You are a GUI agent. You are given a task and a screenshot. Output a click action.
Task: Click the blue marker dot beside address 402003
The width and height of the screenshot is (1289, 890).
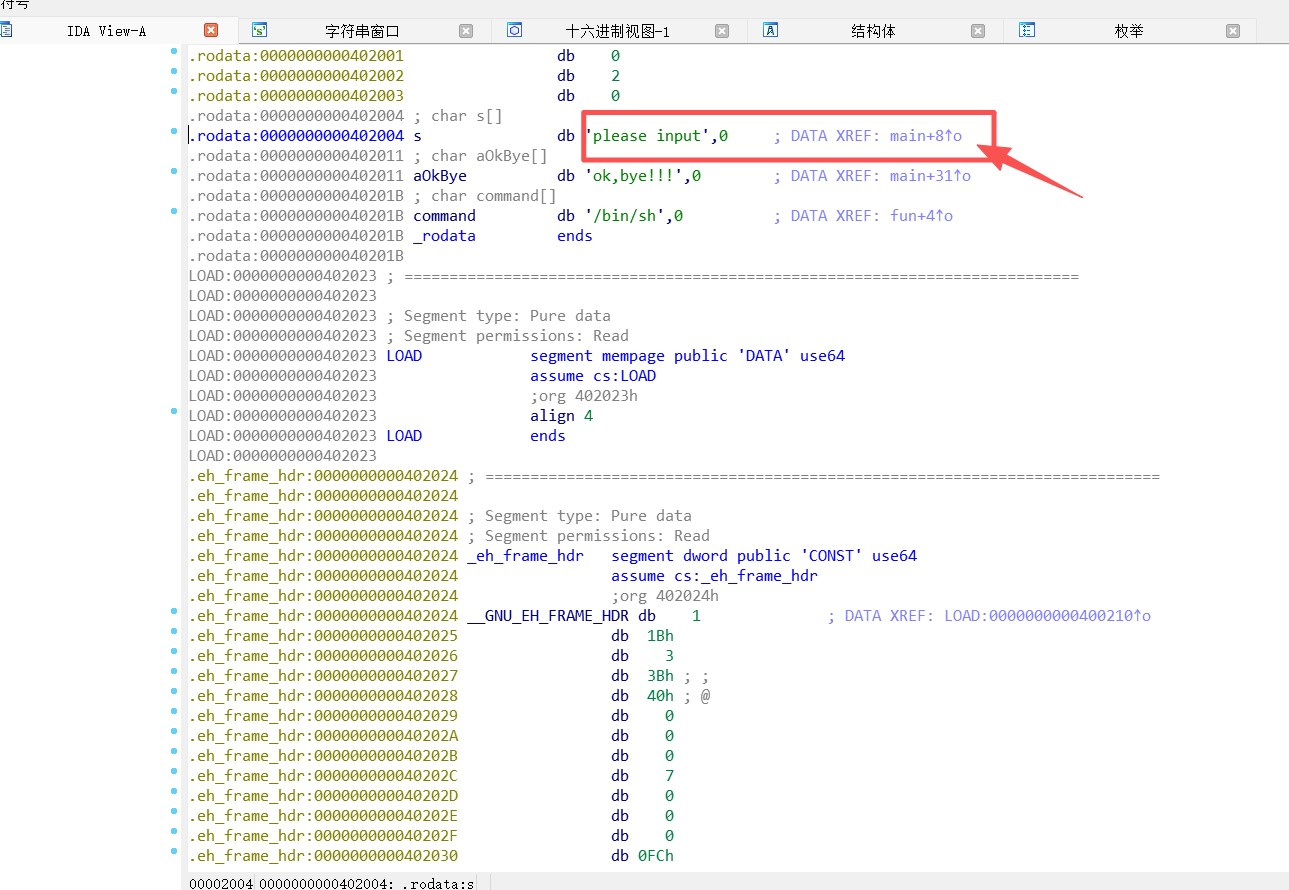tap(174, 91)
